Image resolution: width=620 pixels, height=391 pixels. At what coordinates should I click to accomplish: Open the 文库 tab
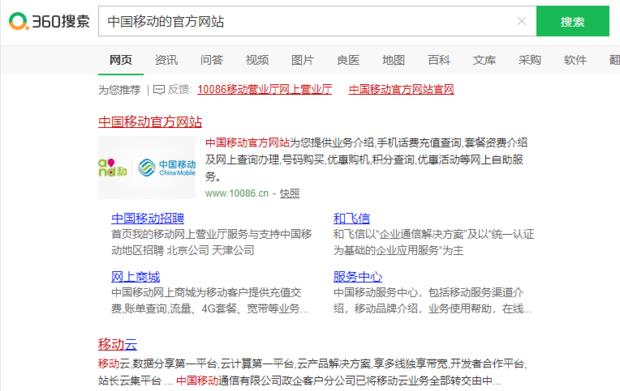click(x=484, y=60)
